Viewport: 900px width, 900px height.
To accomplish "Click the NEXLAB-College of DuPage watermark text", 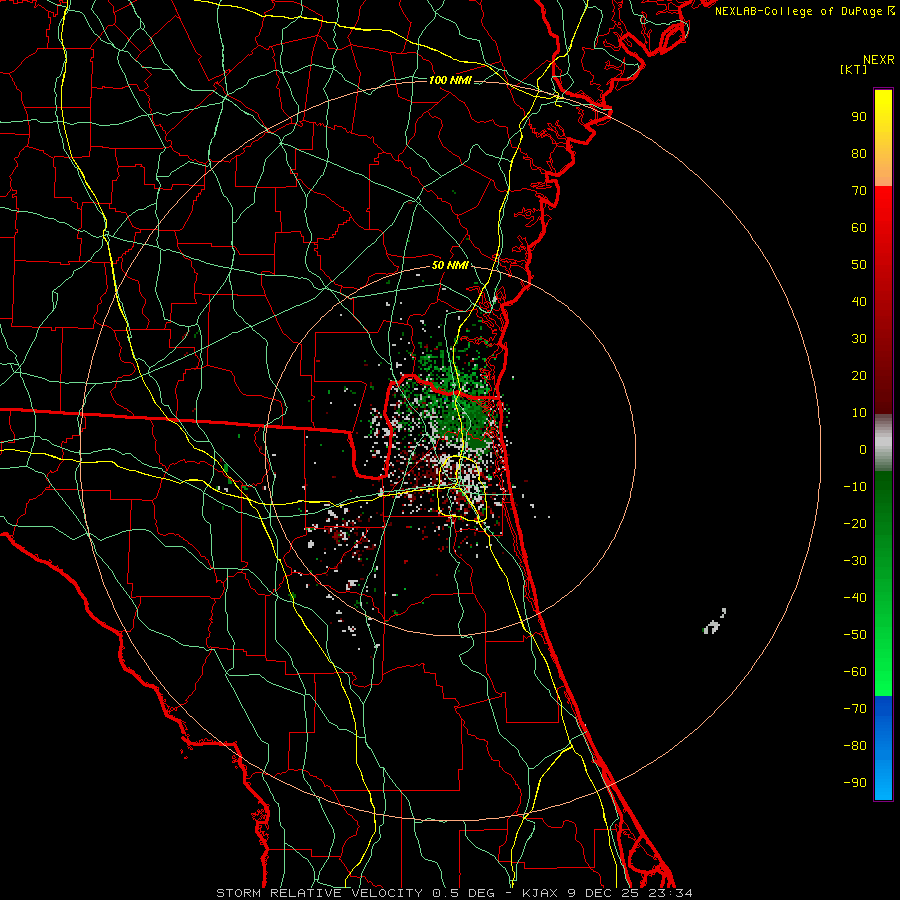I will (x=805, y=11).
